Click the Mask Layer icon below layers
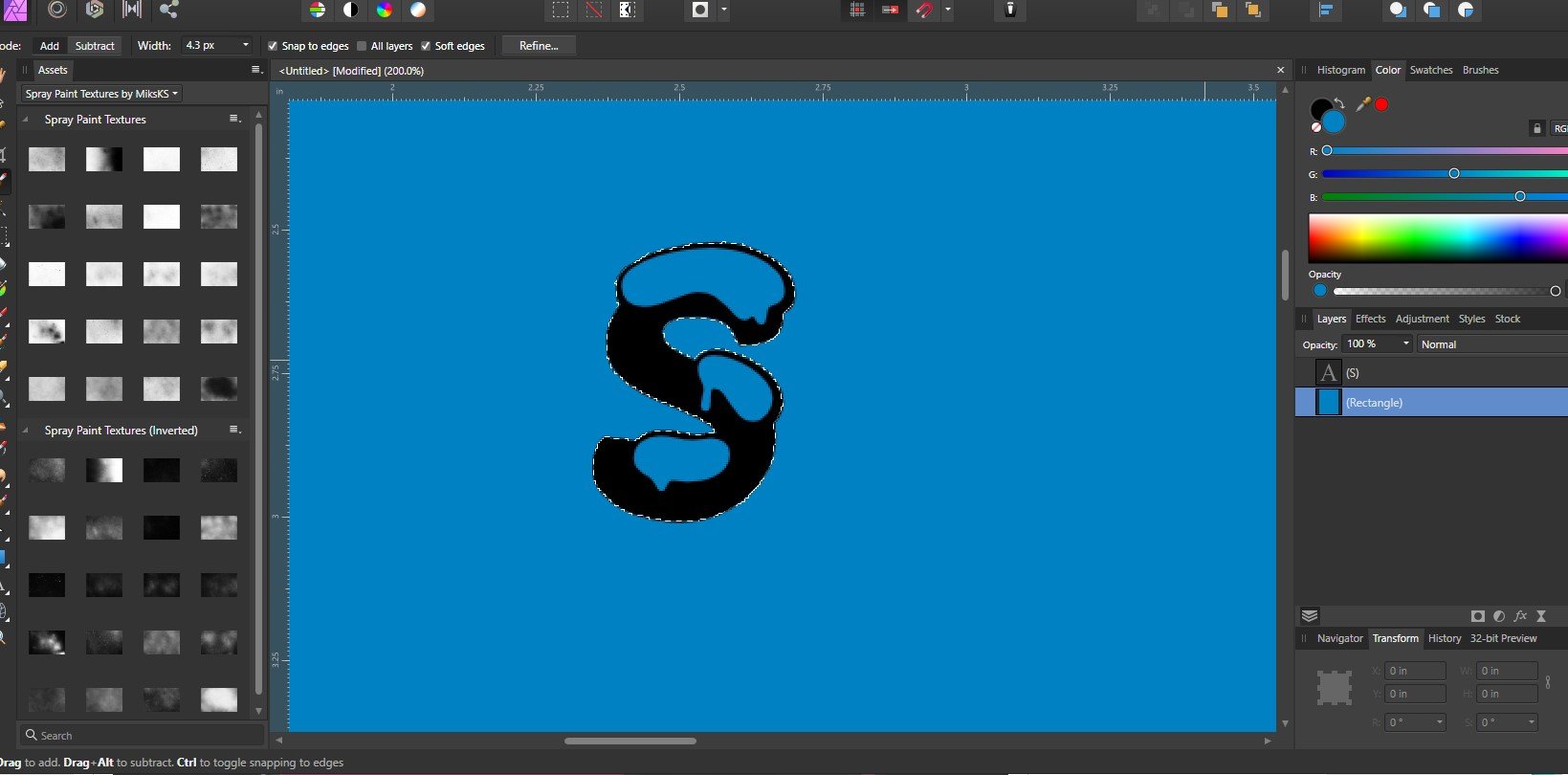1568x775 pixels. pos(1478,616)
